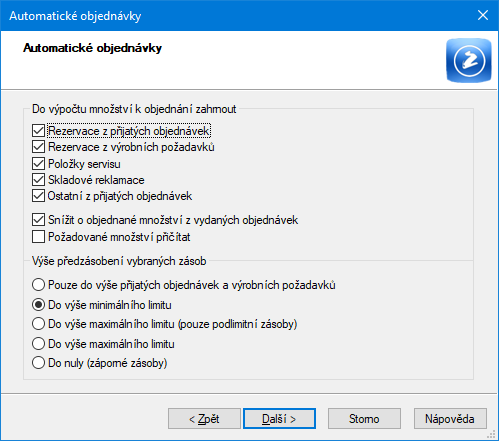Go back with the Zpět button
The height and width of the screenshot is (441, 499).
point(204,419)
